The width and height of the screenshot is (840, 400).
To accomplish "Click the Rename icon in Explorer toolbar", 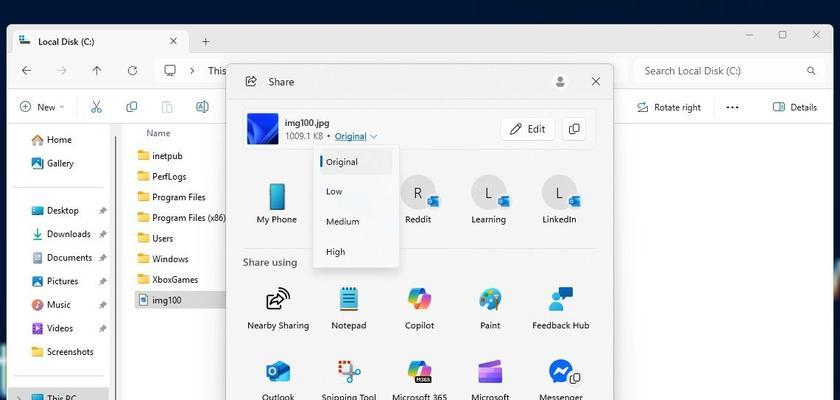I will [x=202, y=107].
